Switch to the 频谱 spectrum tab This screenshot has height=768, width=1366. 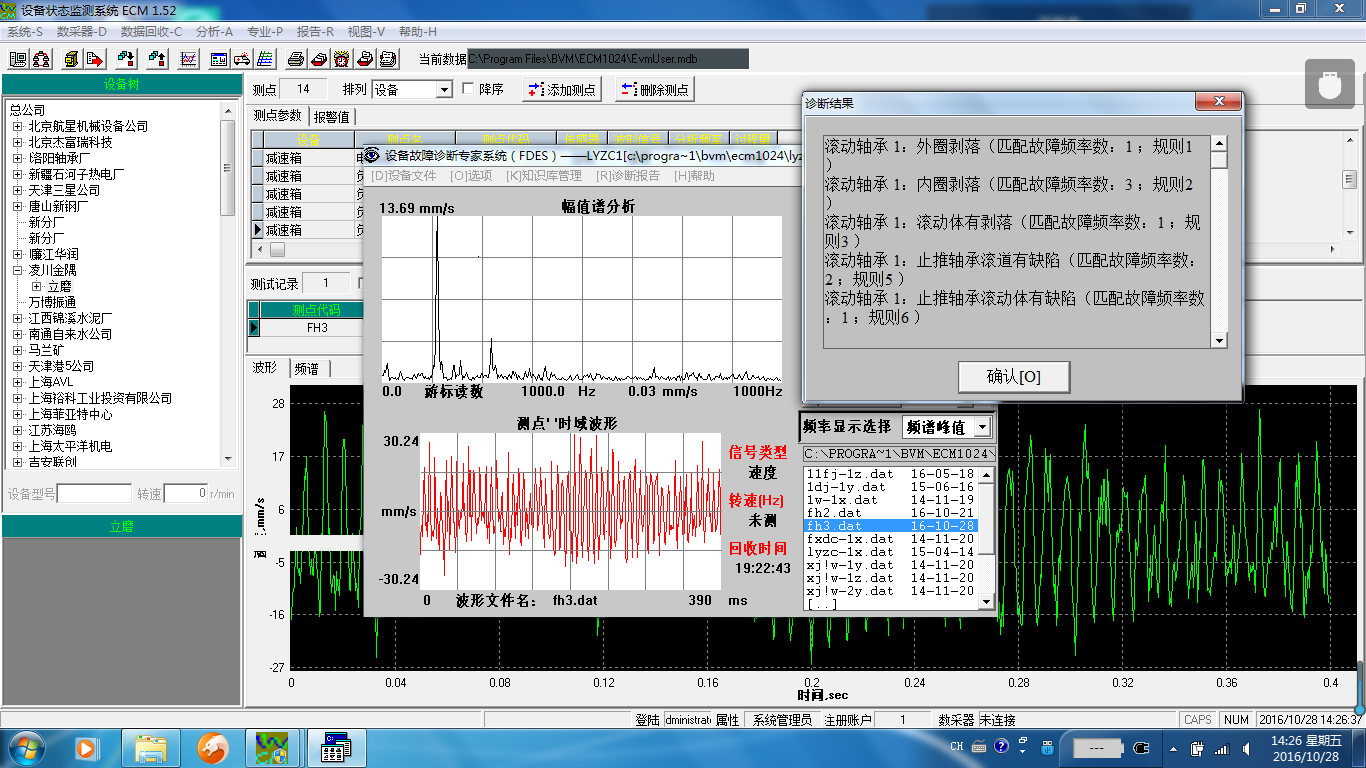[x=306, y=368]
